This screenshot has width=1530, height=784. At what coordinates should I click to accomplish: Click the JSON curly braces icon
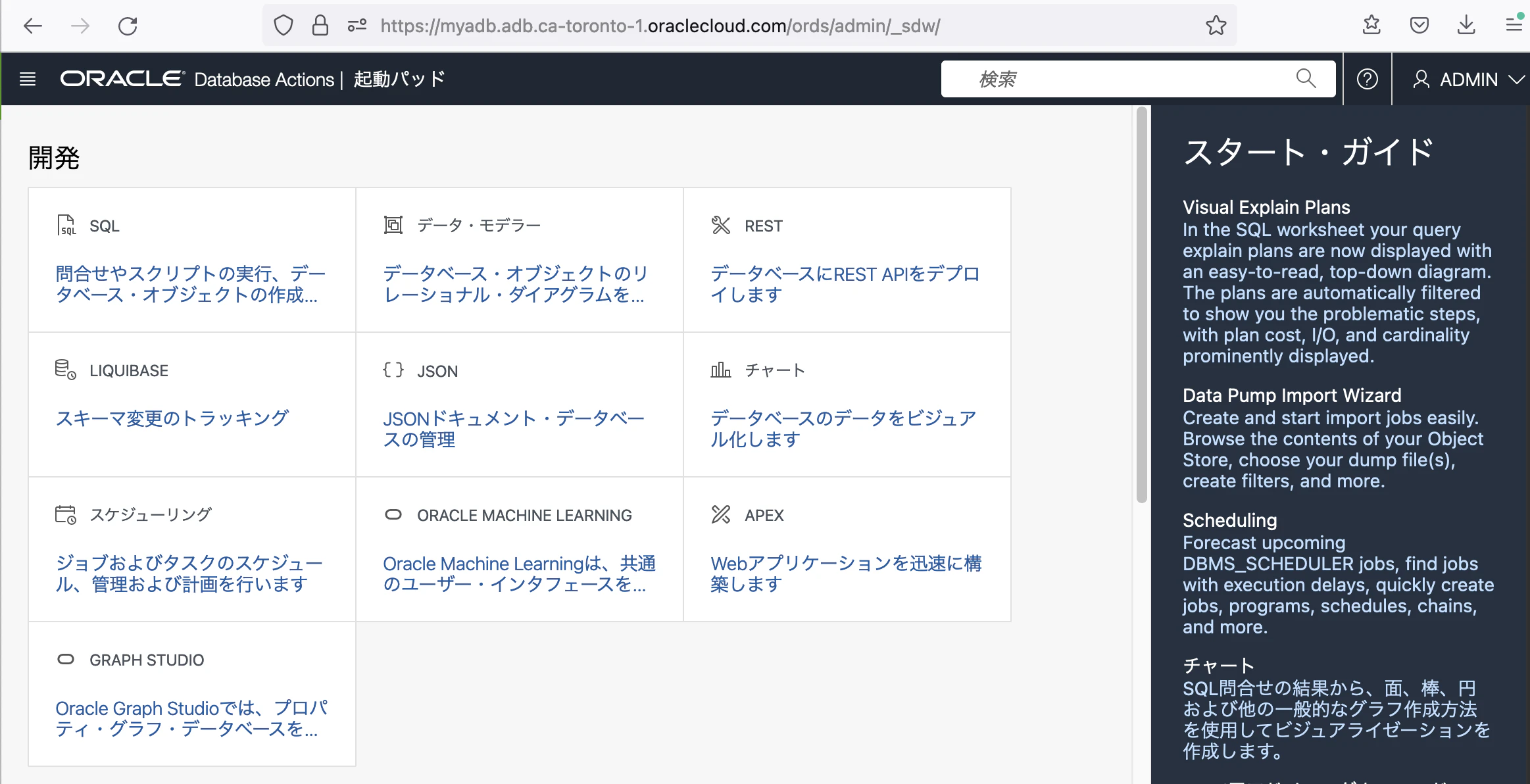[393, 370]
